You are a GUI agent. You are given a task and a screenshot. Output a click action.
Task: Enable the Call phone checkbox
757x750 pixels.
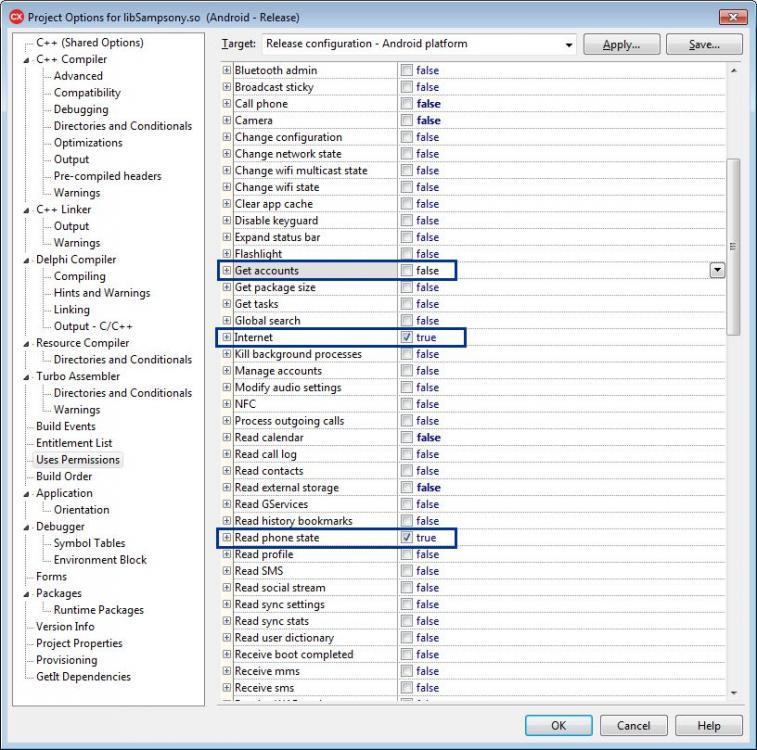[x=407, y=103]
